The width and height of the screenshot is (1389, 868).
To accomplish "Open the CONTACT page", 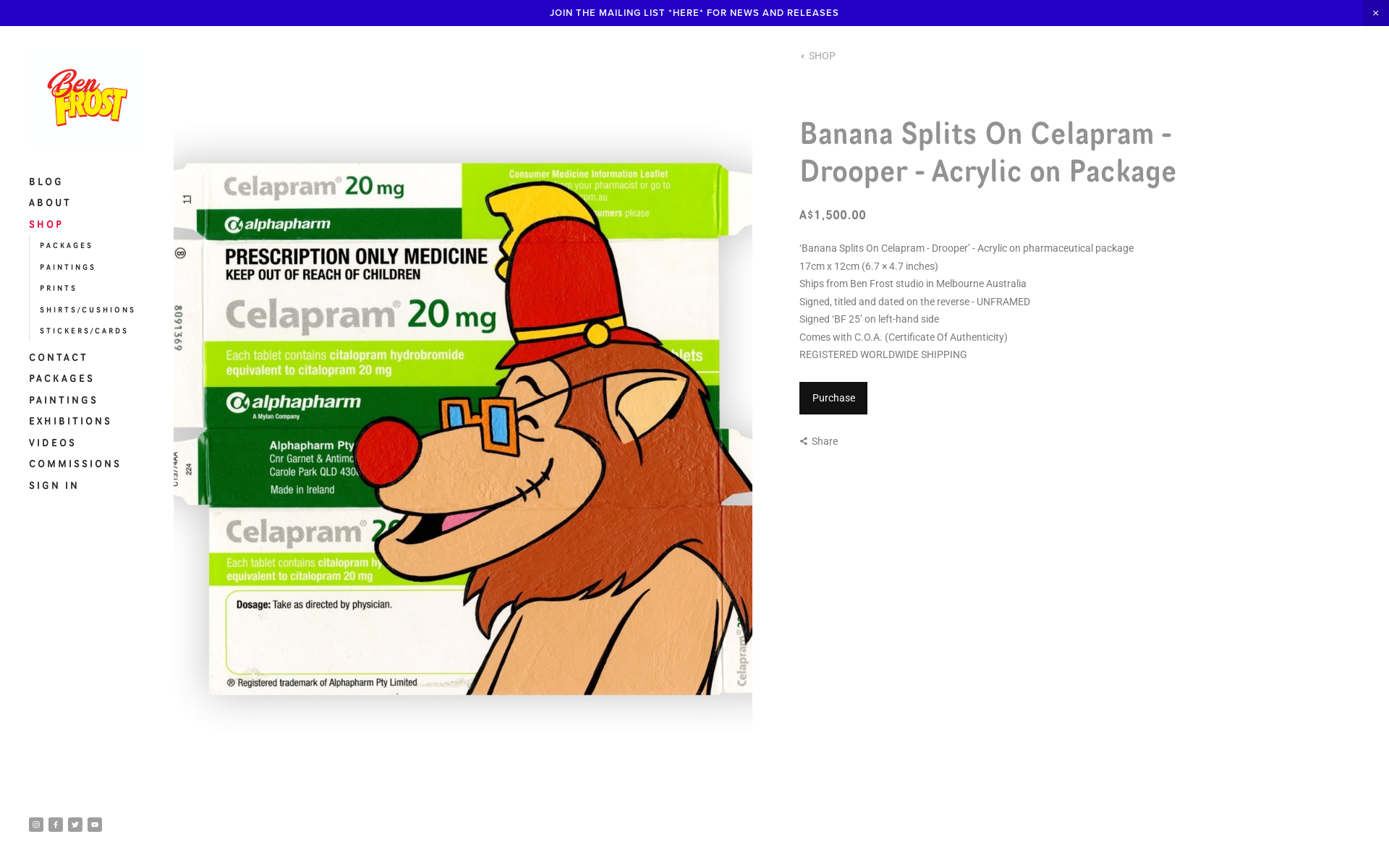I will pyautogui.click(x=58, y=357).
